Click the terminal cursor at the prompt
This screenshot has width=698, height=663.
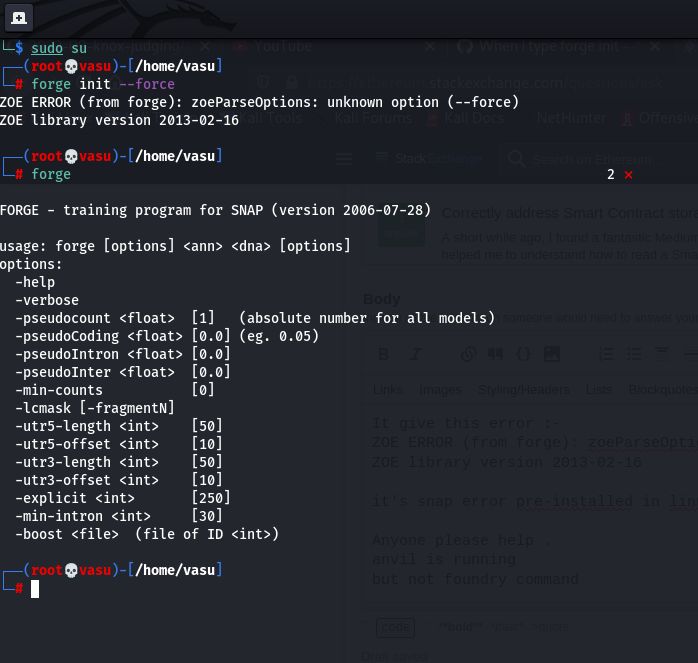(x=35, y=589)
